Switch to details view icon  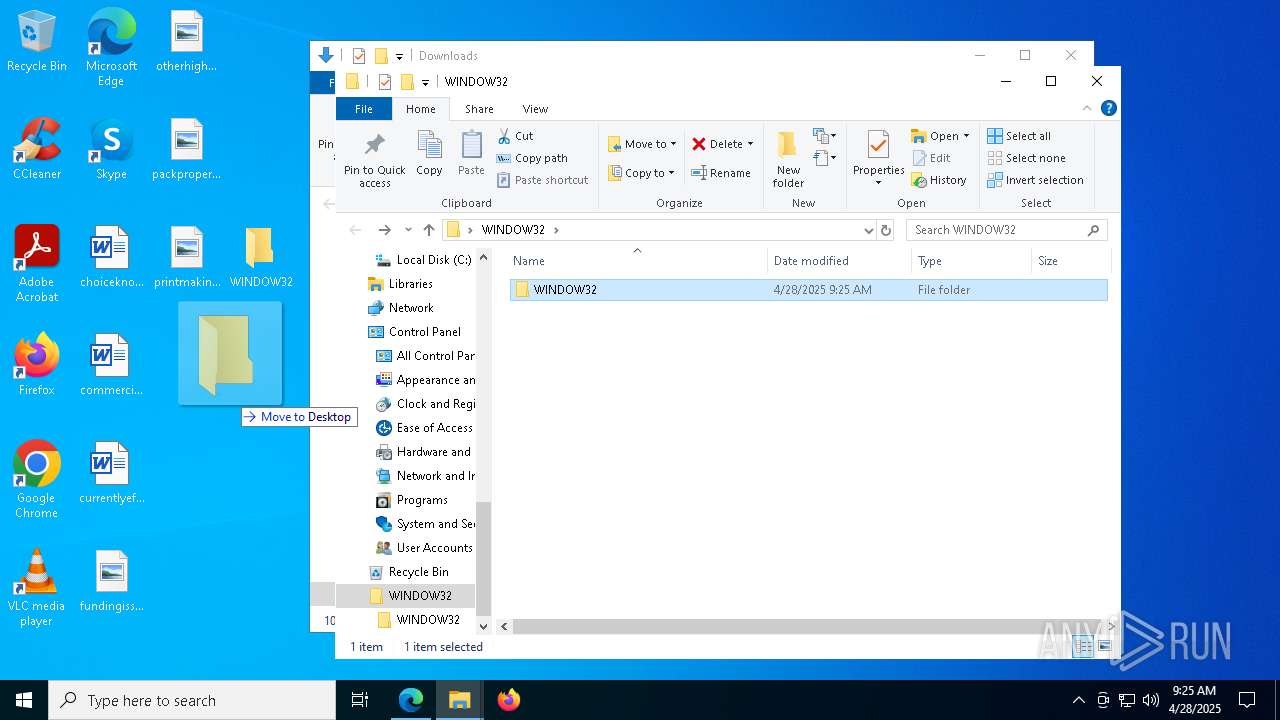1083,647
